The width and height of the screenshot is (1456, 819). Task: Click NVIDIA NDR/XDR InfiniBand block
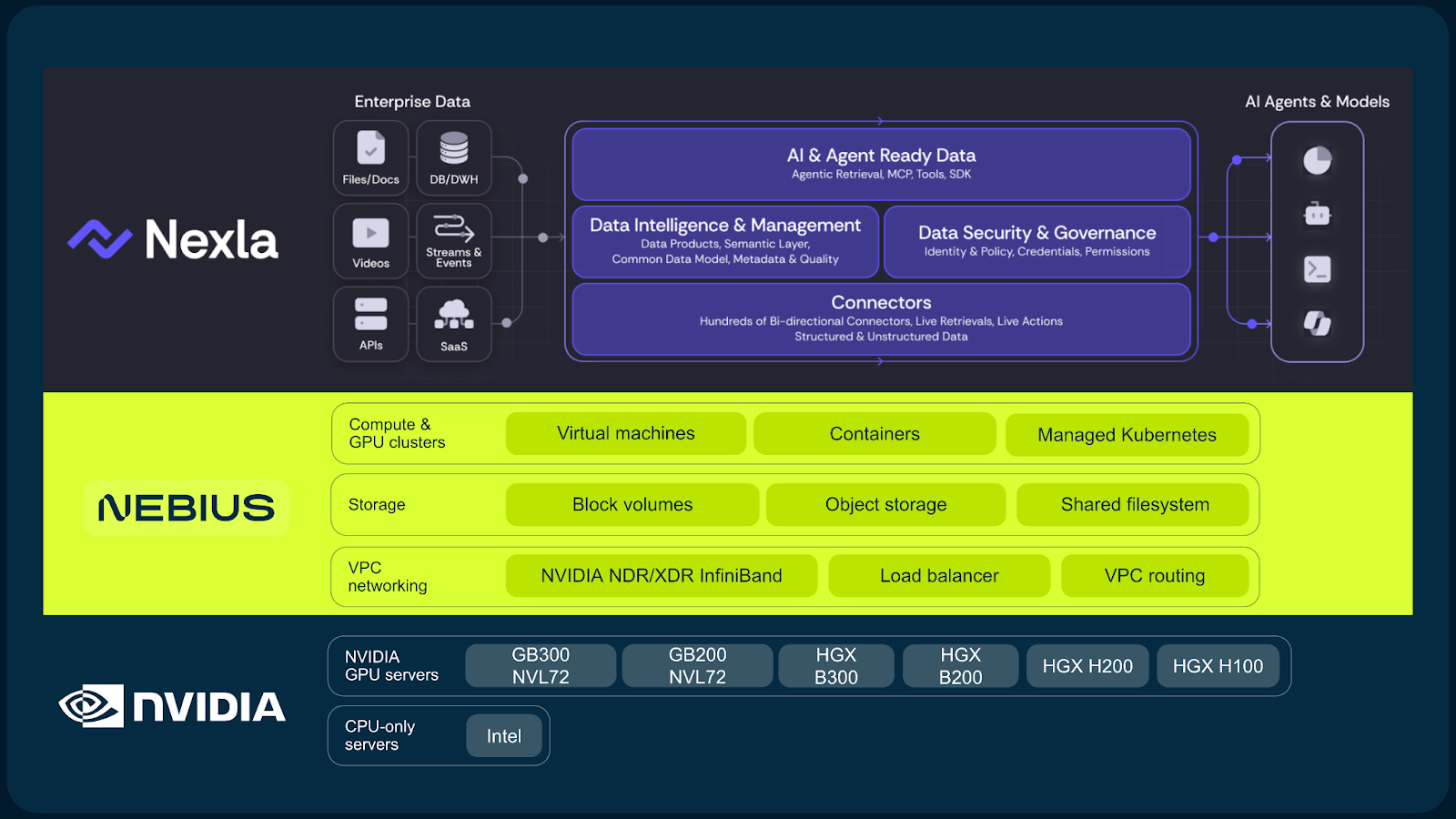[x=662, y=576]
